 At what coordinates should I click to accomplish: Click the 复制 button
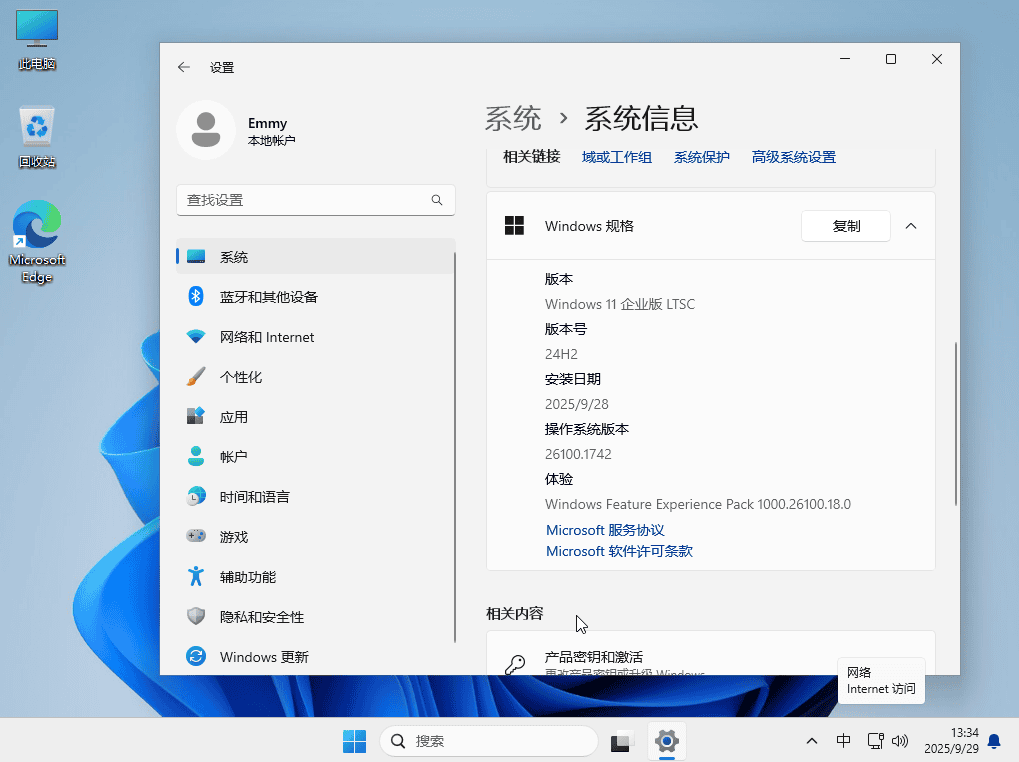(x=846, y=226)
